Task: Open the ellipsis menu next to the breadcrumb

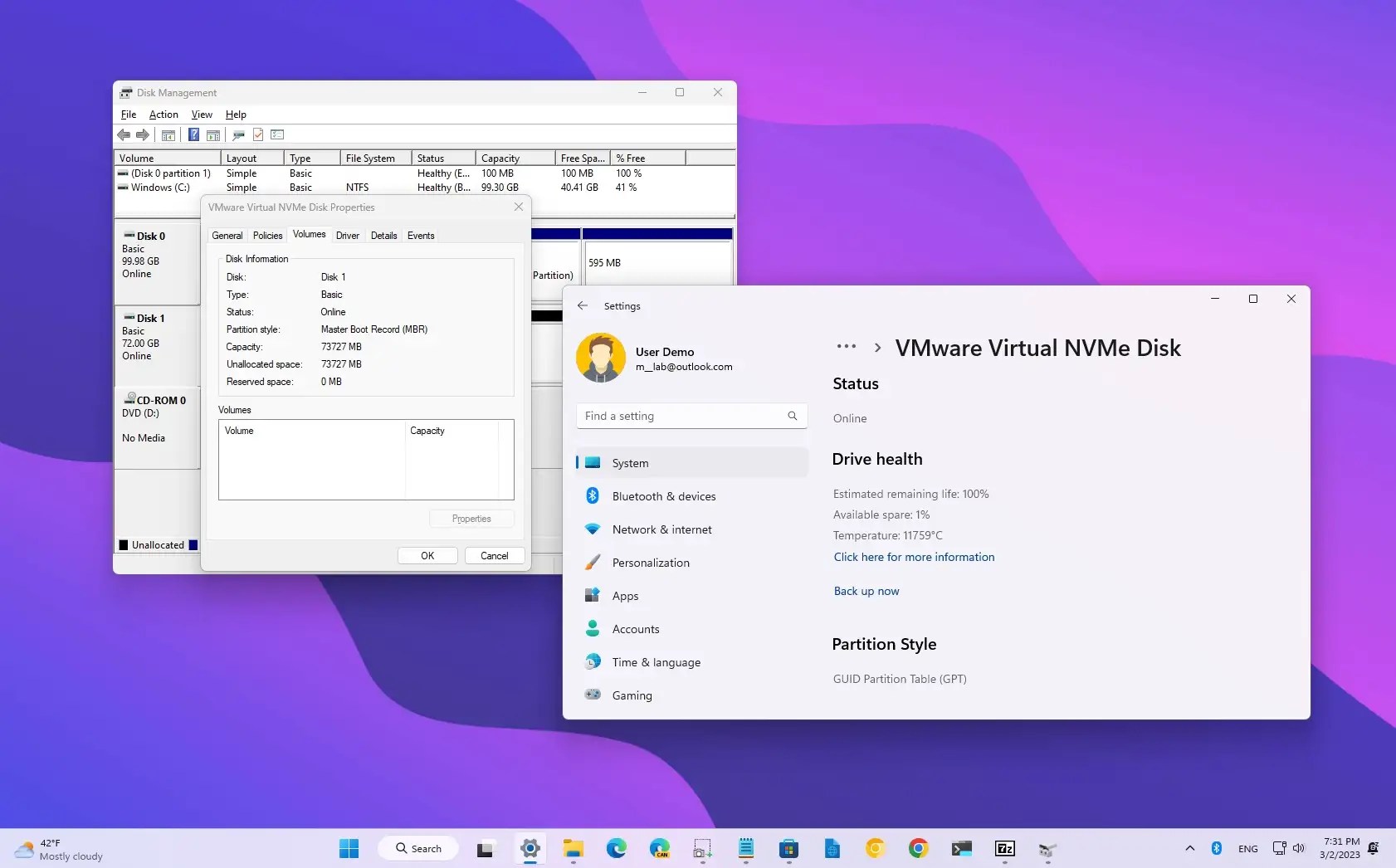Action: [x=847, y=347]
